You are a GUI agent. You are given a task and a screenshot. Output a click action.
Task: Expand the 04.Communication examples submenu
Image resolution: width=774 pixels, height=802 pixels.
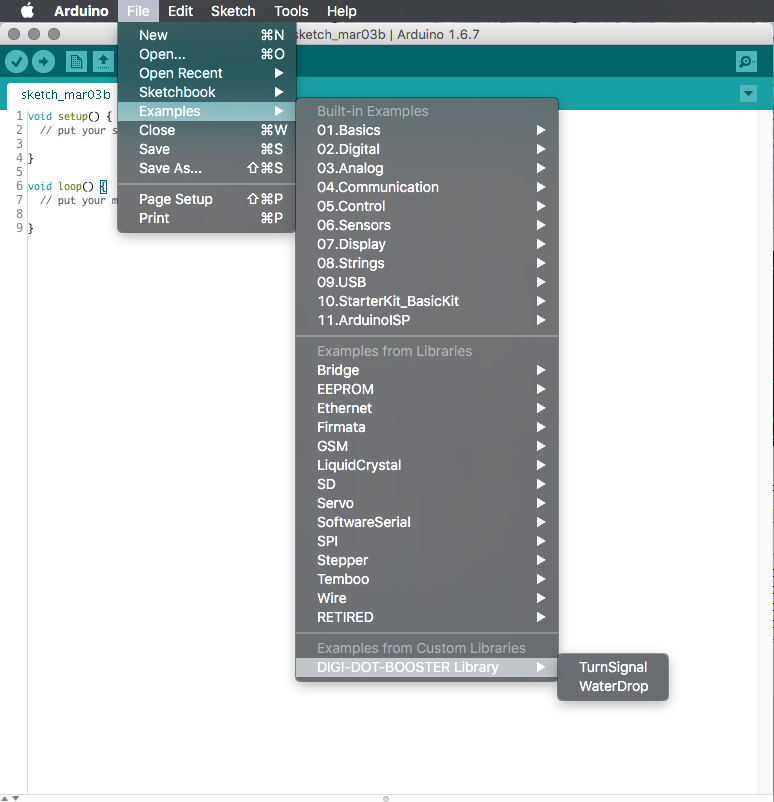427,187
